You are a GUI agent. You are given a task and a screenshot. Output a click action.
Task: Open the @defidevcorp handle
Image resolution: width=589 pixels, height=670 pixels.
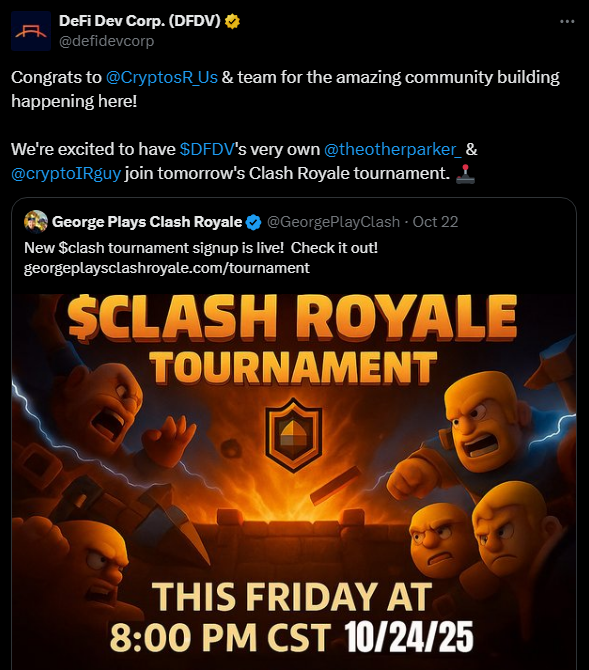pyautogui.click(x=106, y=41)
